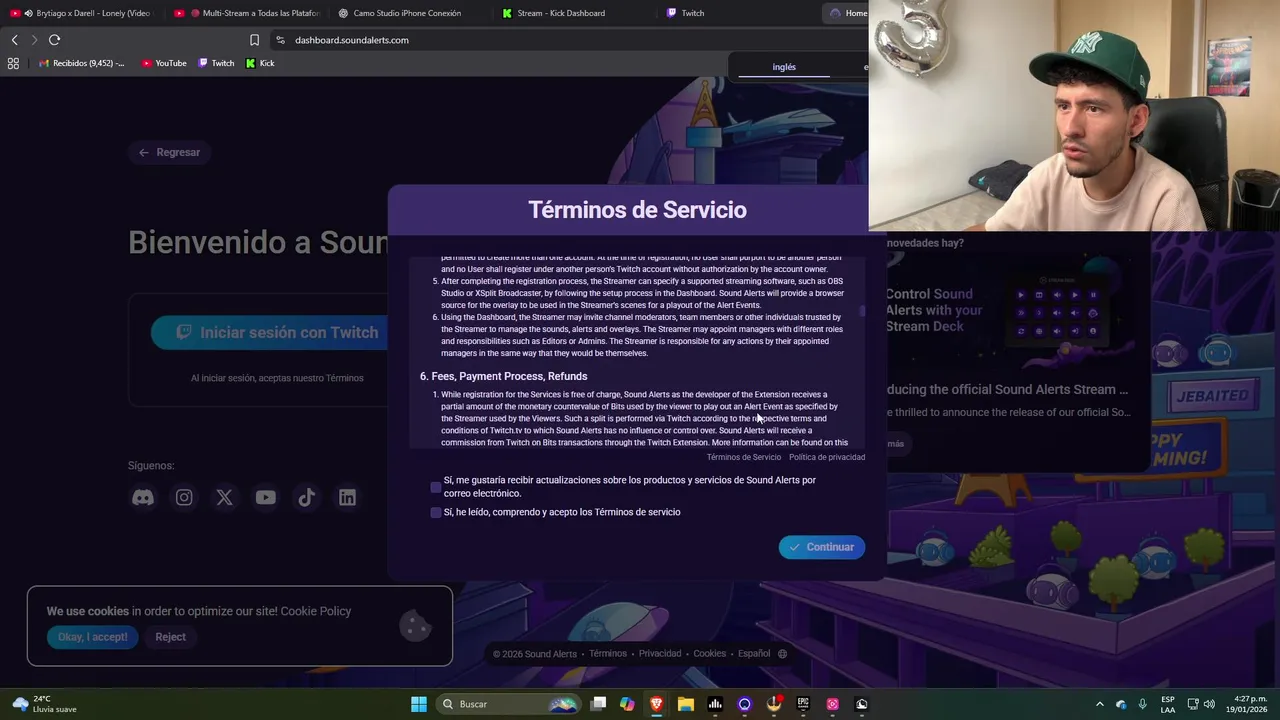1280x720 pixels.
Task: Click the Continuar button
Action: pyautogui.click(x=822, y=547)
